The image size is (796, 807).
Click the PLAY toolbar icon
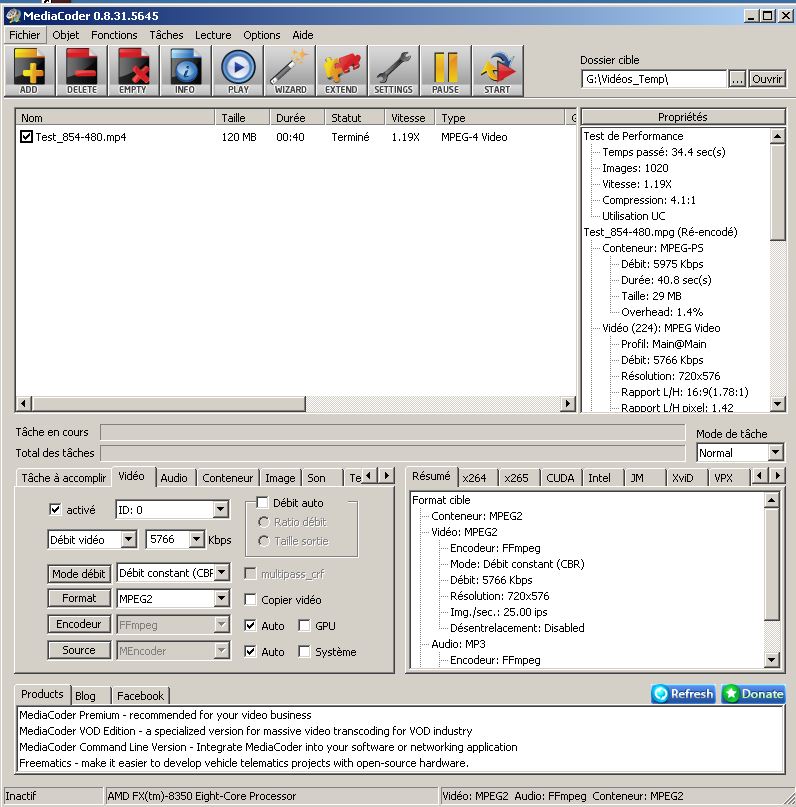[238, 71]
